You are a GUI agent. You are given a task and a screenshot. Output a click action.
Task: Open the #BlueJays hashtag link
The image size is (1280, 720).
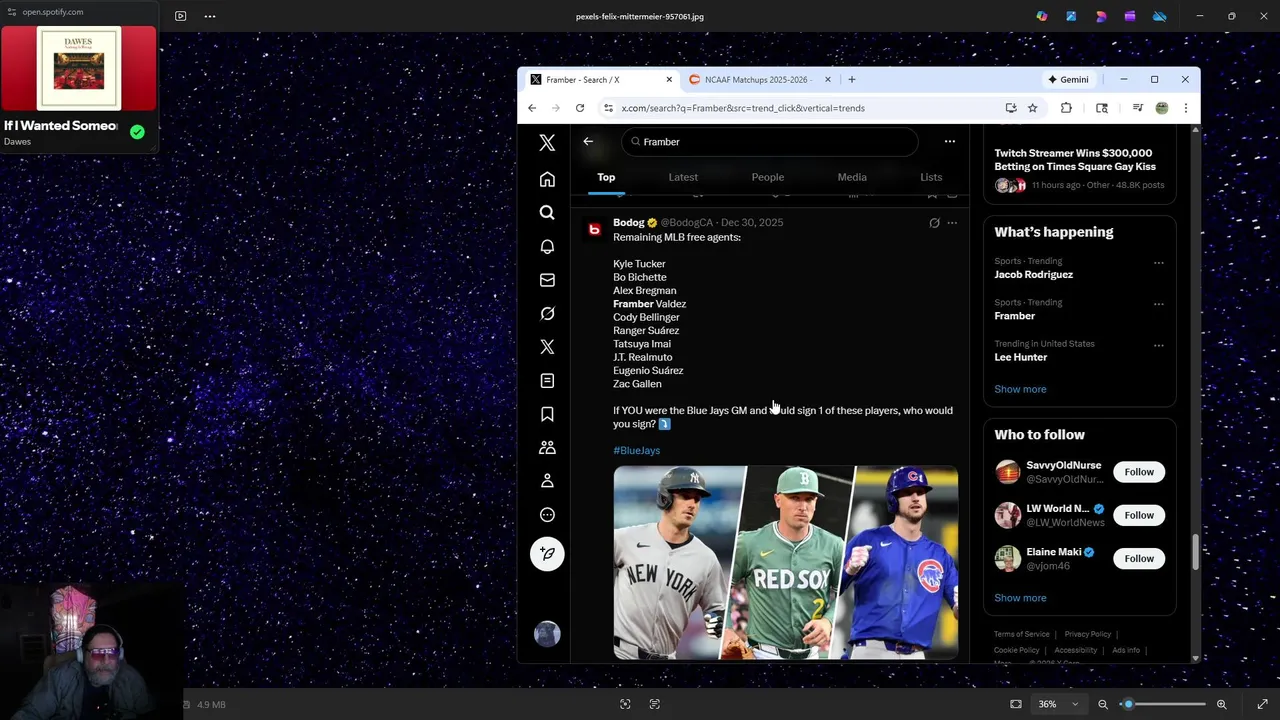point(636,451)
